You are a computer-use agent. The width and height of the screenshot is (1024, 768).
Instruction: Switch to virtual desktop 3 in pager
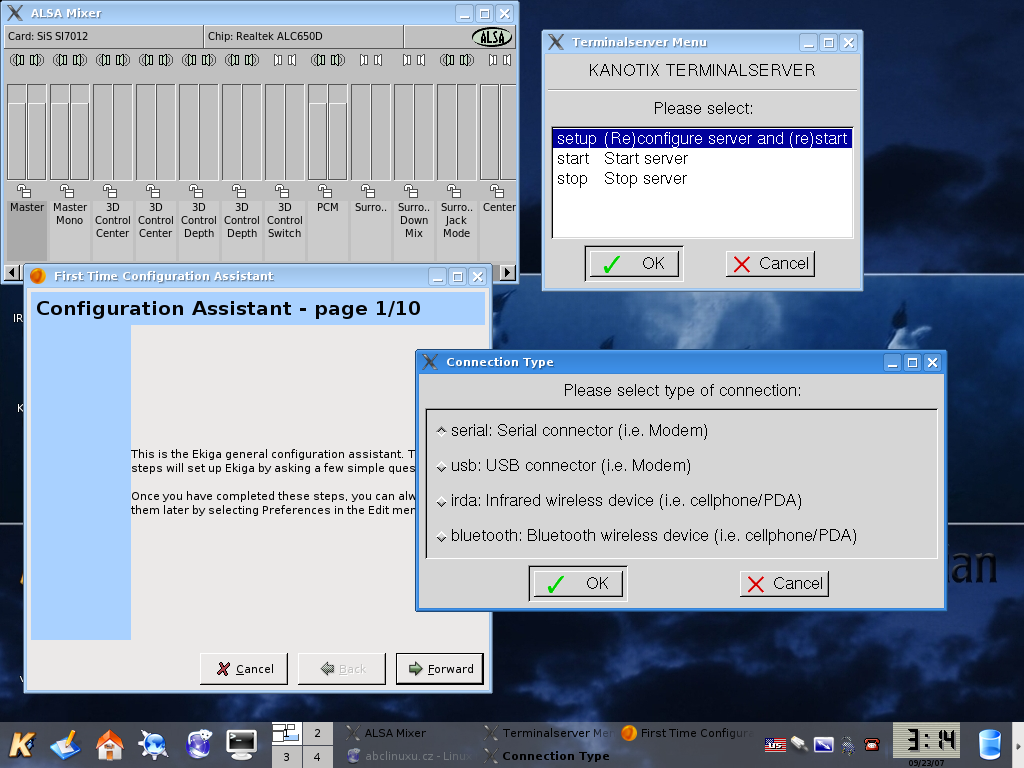point(287,757)
